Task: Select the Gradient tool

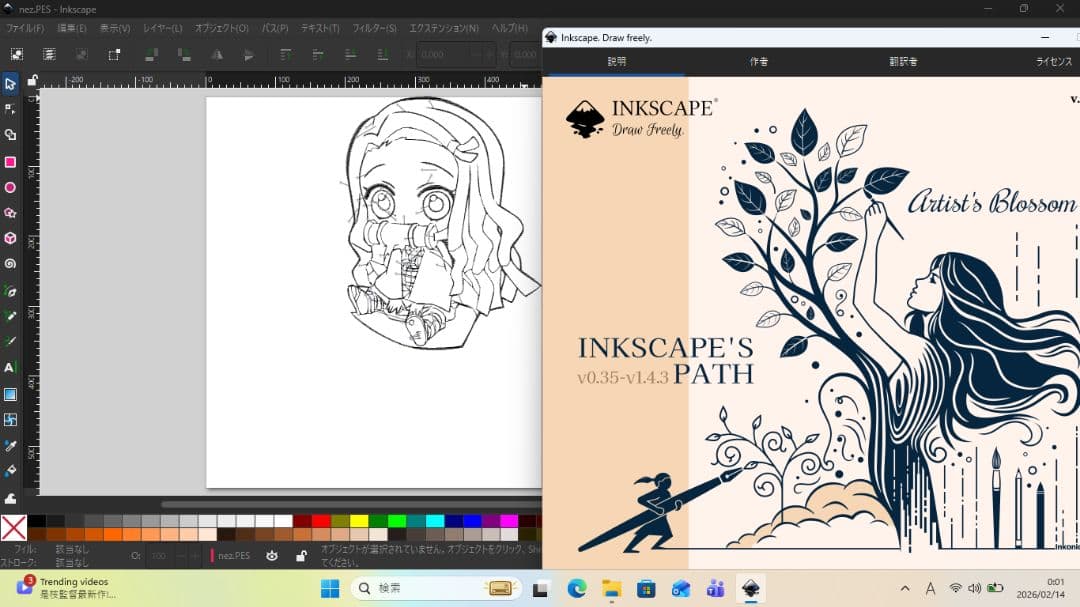Action: [10, 394]
